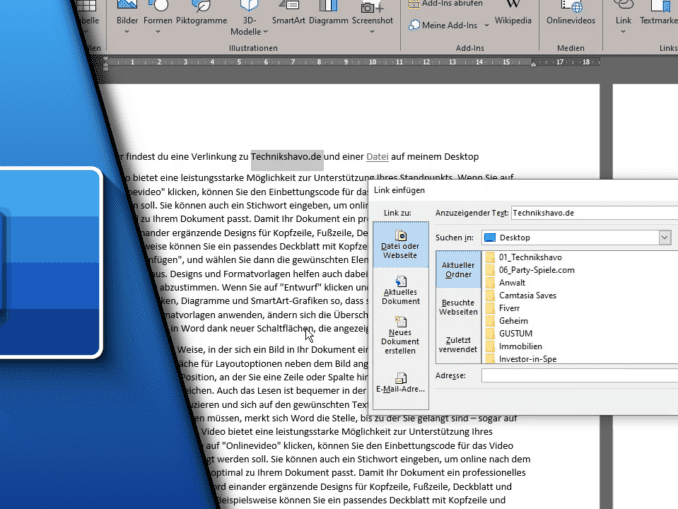Open 3D-Modelle insert menu
The image size is (678, 509).
(249, 18)
